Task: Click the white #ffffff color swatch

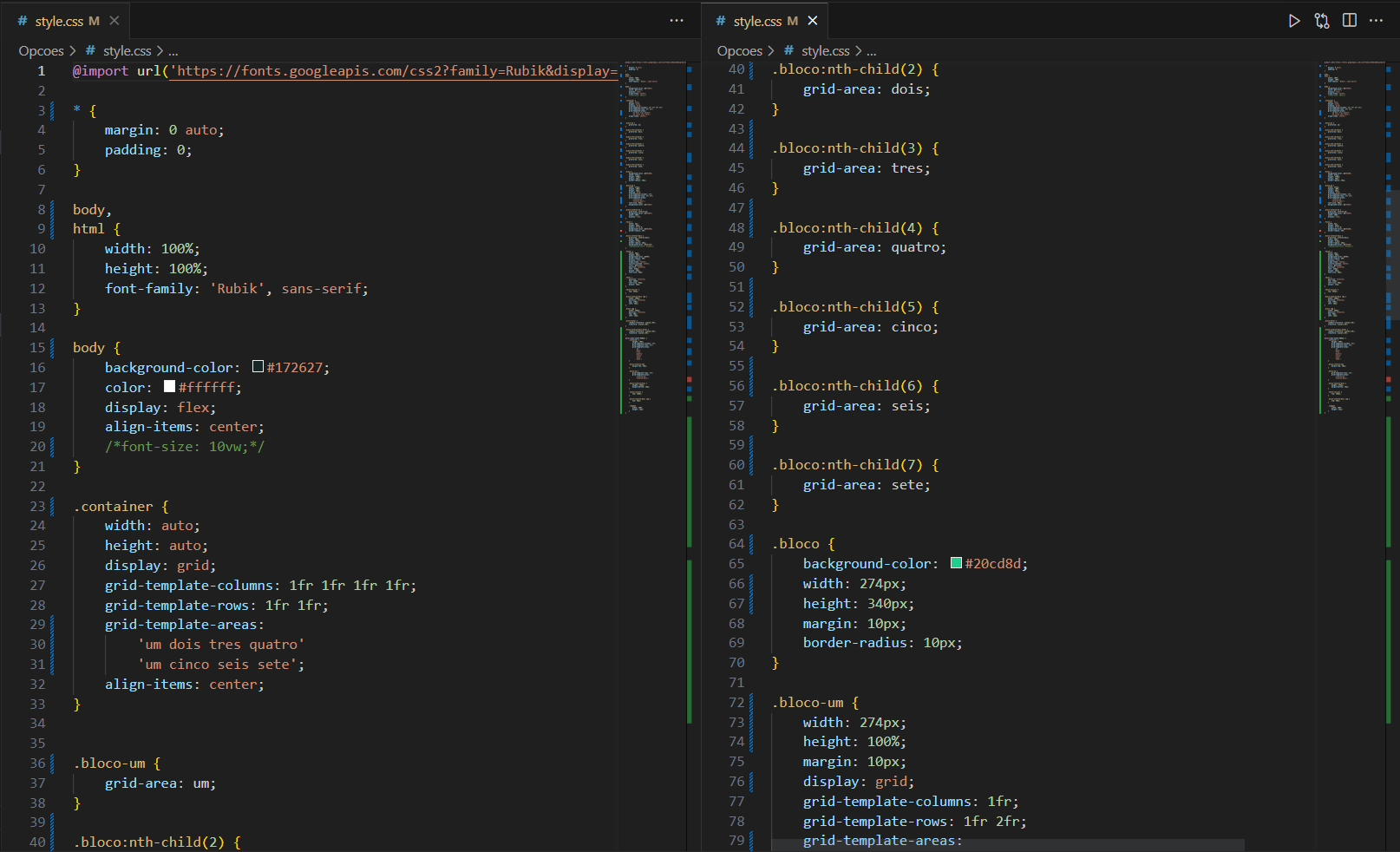Action: [x=169, y=387]
